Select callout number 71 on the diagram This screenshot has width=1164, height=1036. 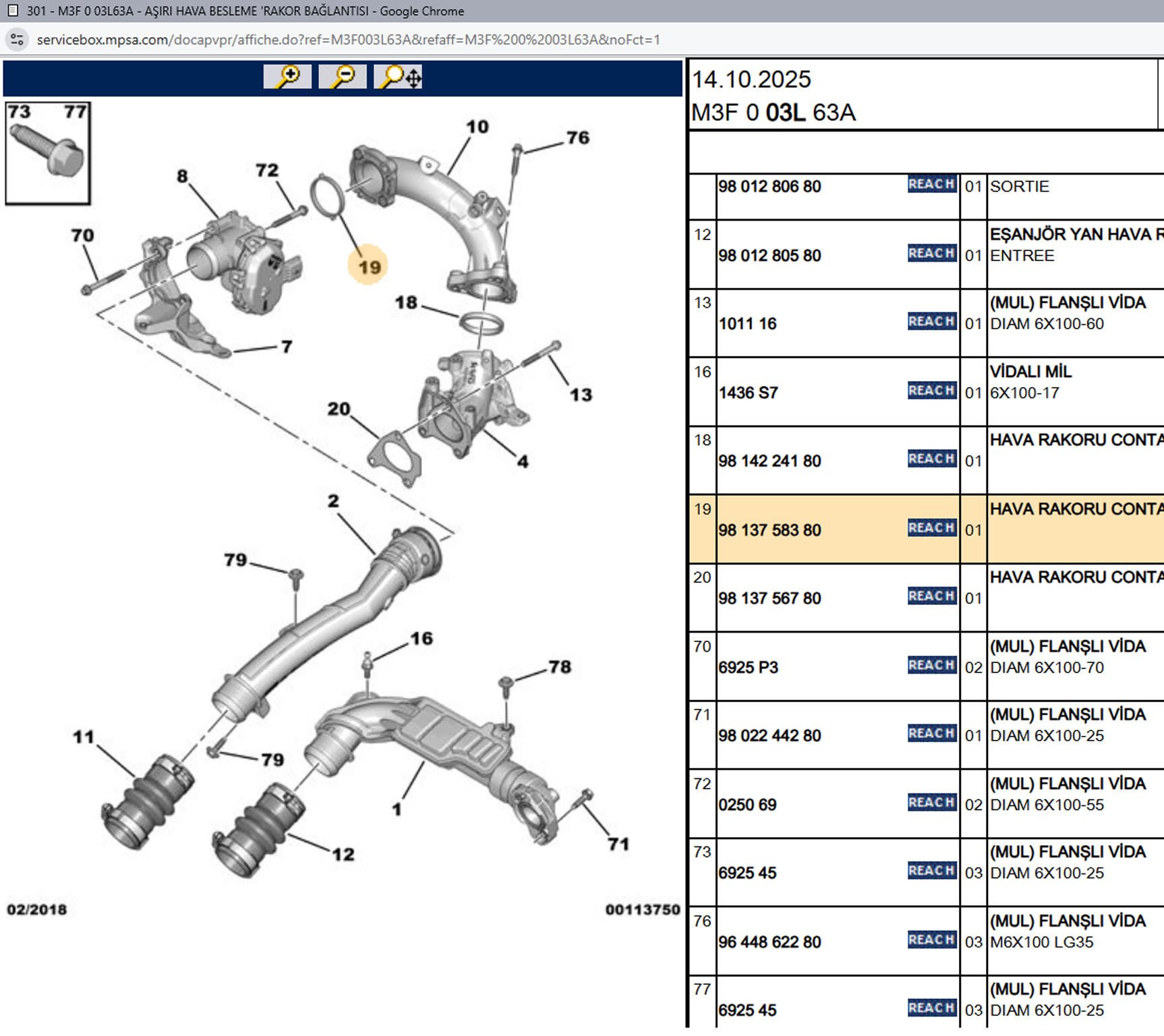coord(618,844)
